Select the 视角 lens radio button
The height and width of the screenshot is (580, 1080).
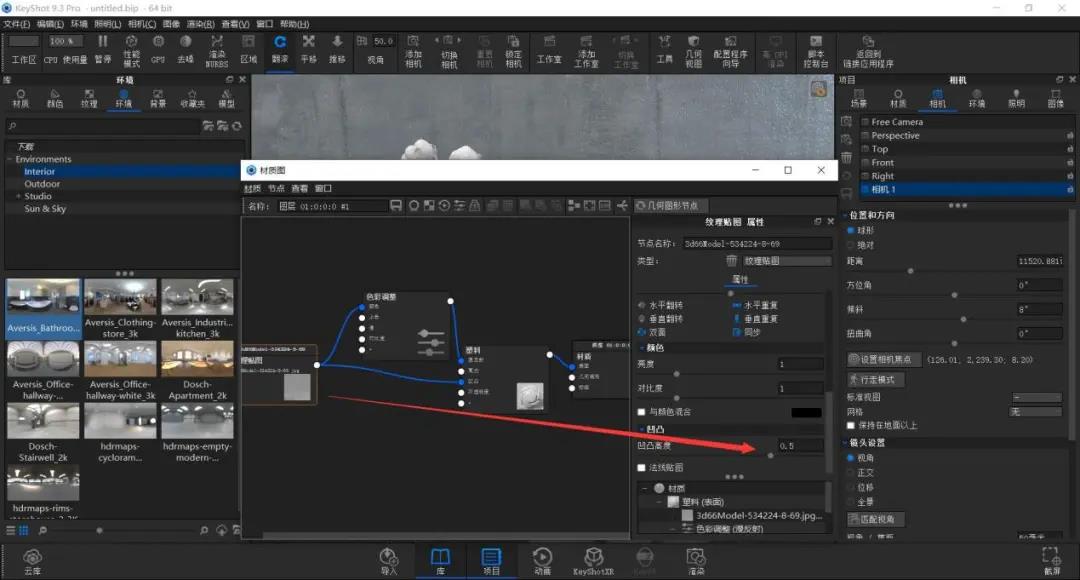pyautogui.click(x=851, y=458)
